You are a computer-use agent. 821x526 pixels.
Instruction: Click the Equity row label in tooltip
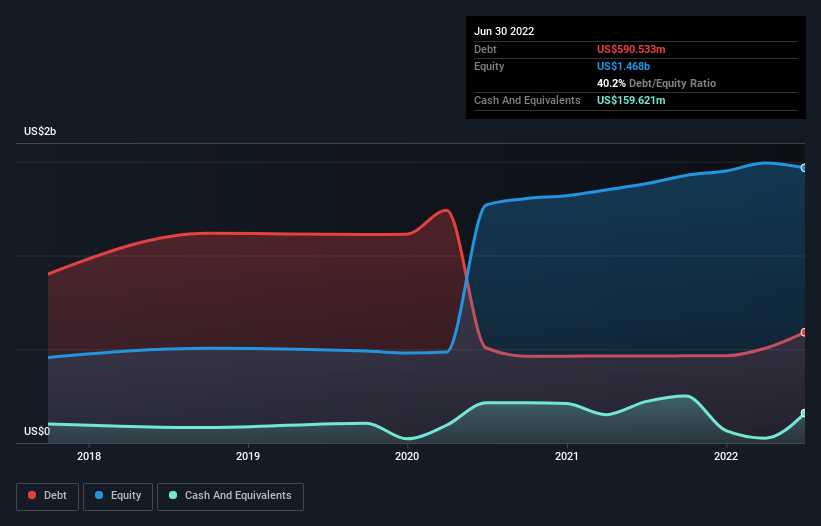489,66
